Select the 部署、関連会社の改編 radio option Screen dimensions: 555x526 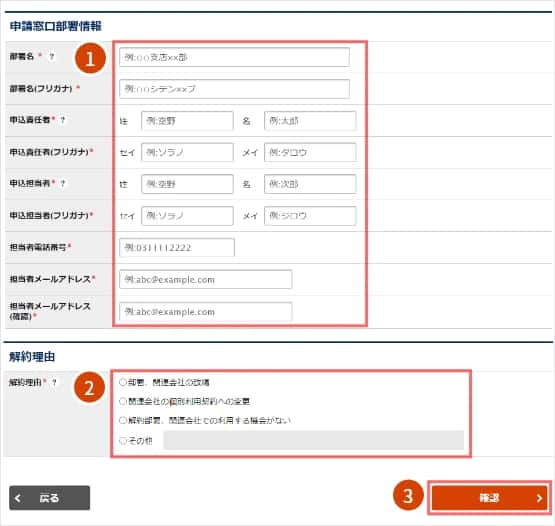(122, 382)
